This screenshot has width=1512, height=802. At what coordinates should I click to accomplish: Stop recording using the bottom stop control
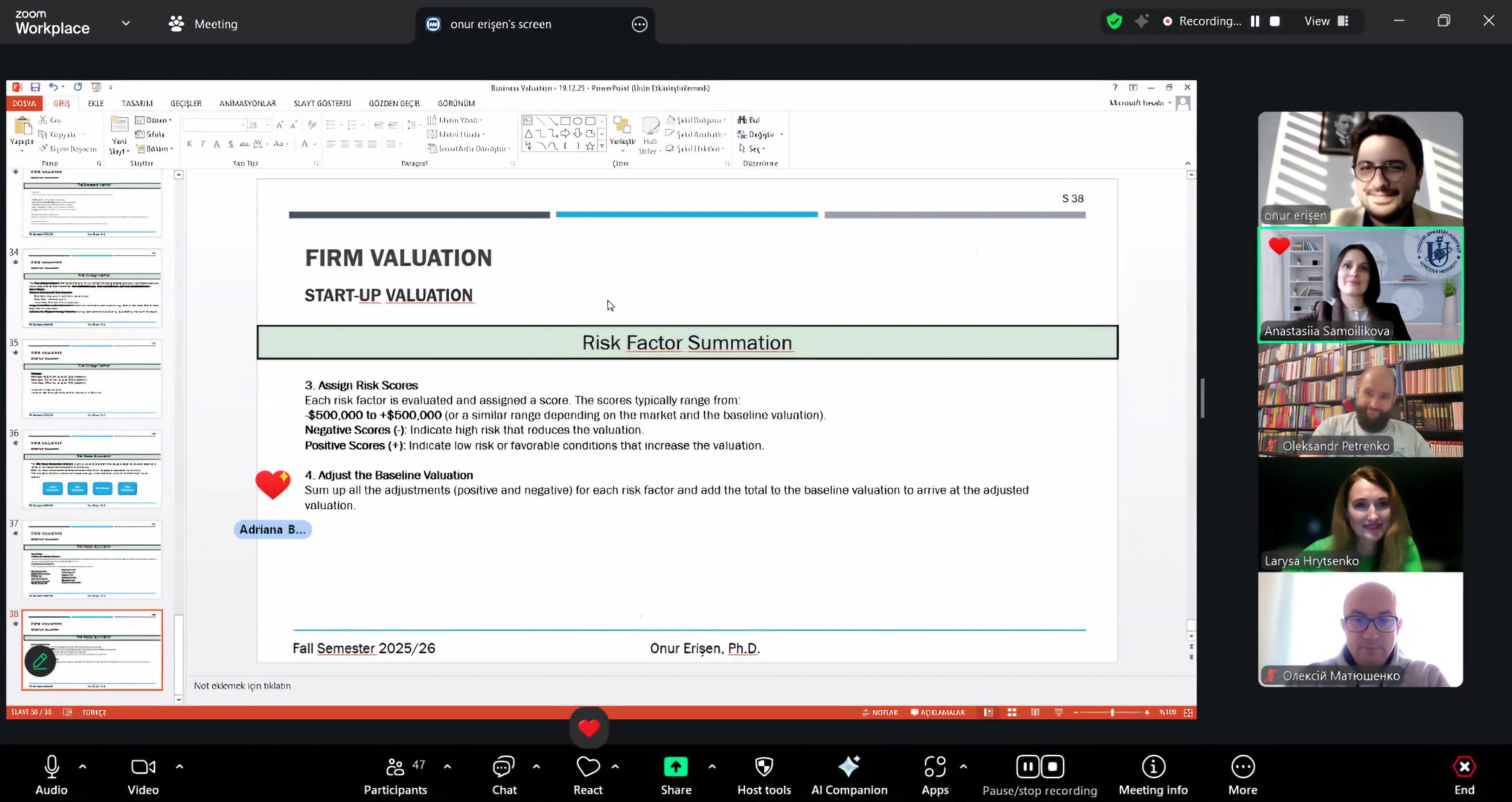tap(1052, 767)
